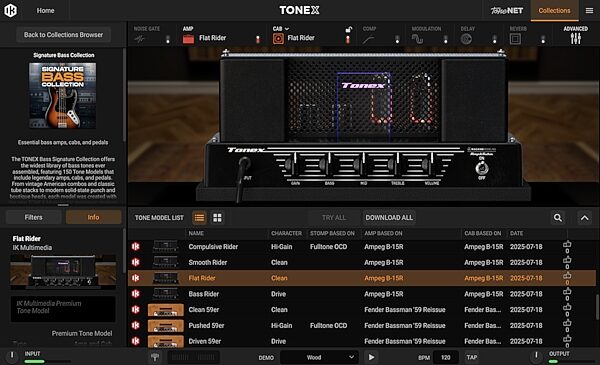This screenshot has height=365, width=600.
Task: Toggle the Amp power switch
Action: 258,39
